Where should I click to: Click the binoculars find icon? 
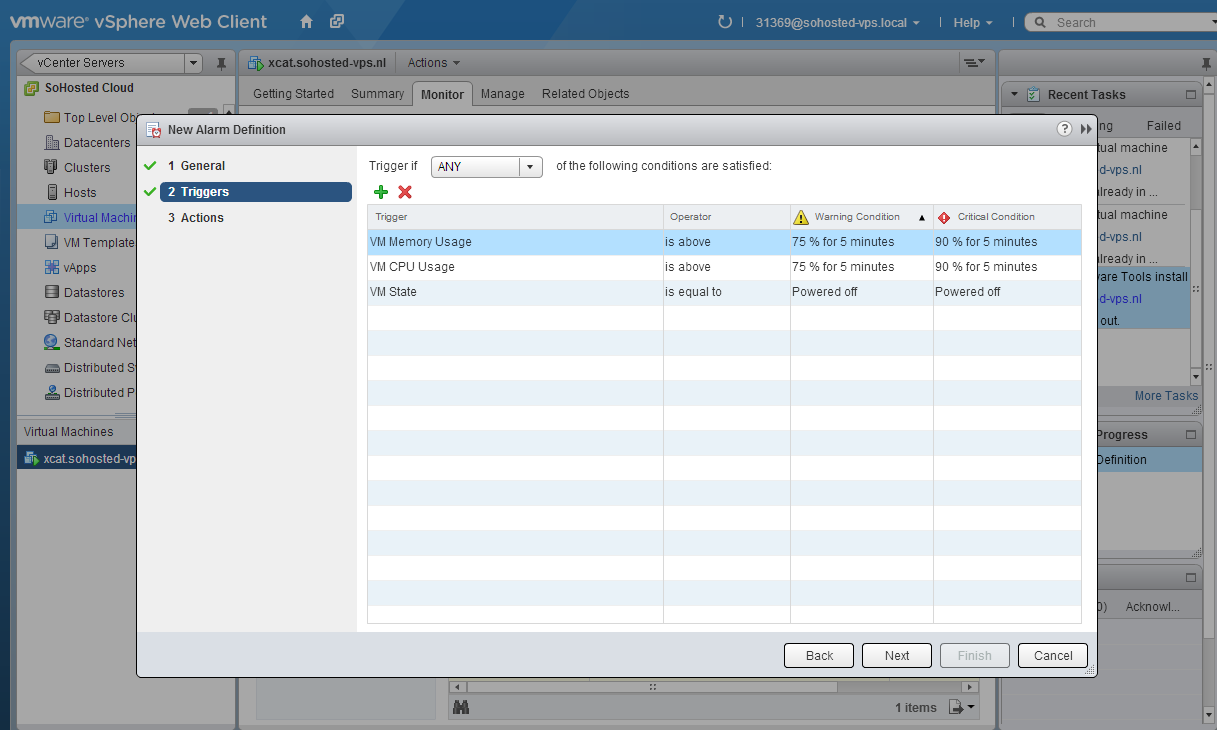461,707
